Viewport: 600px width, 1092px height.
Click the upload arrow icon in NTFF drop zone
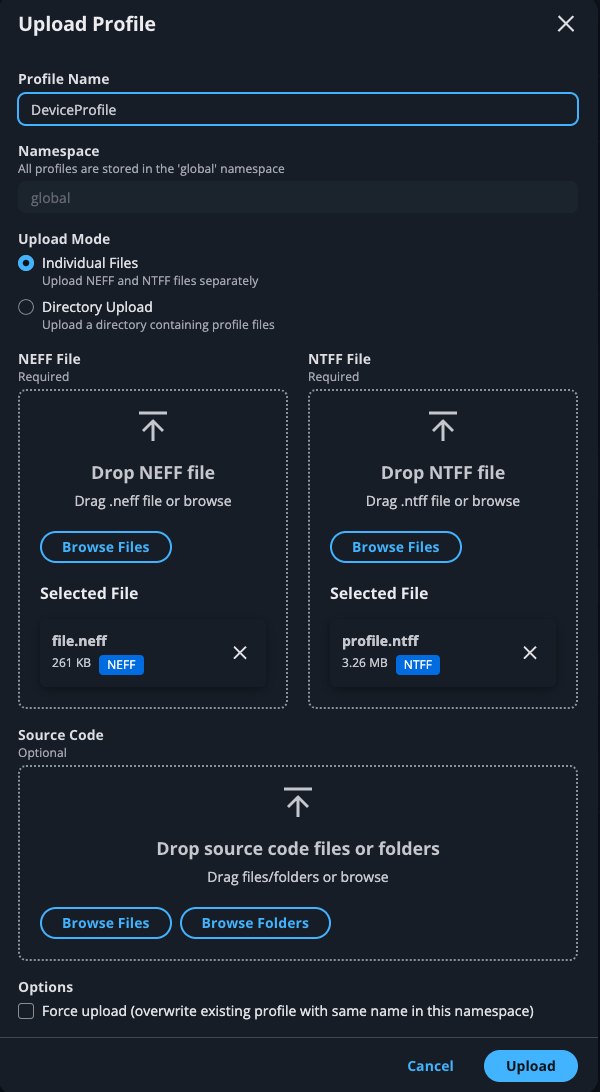442,426
